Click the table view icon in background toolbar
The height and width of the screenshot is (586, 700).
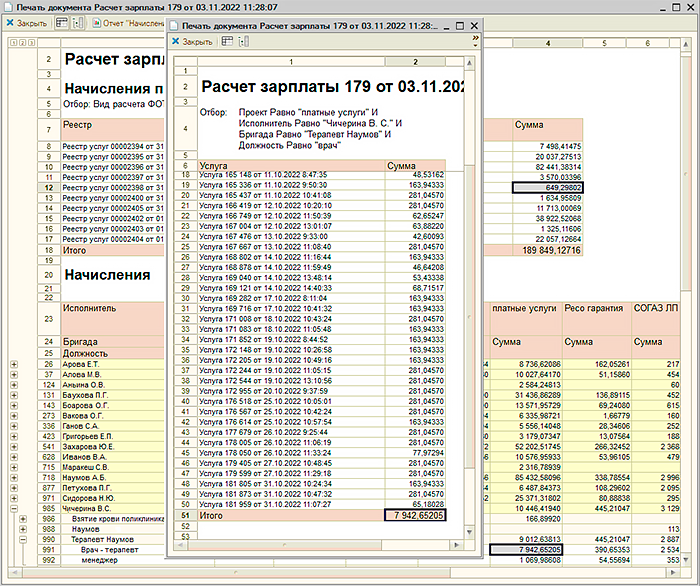[x=61, y=22]
